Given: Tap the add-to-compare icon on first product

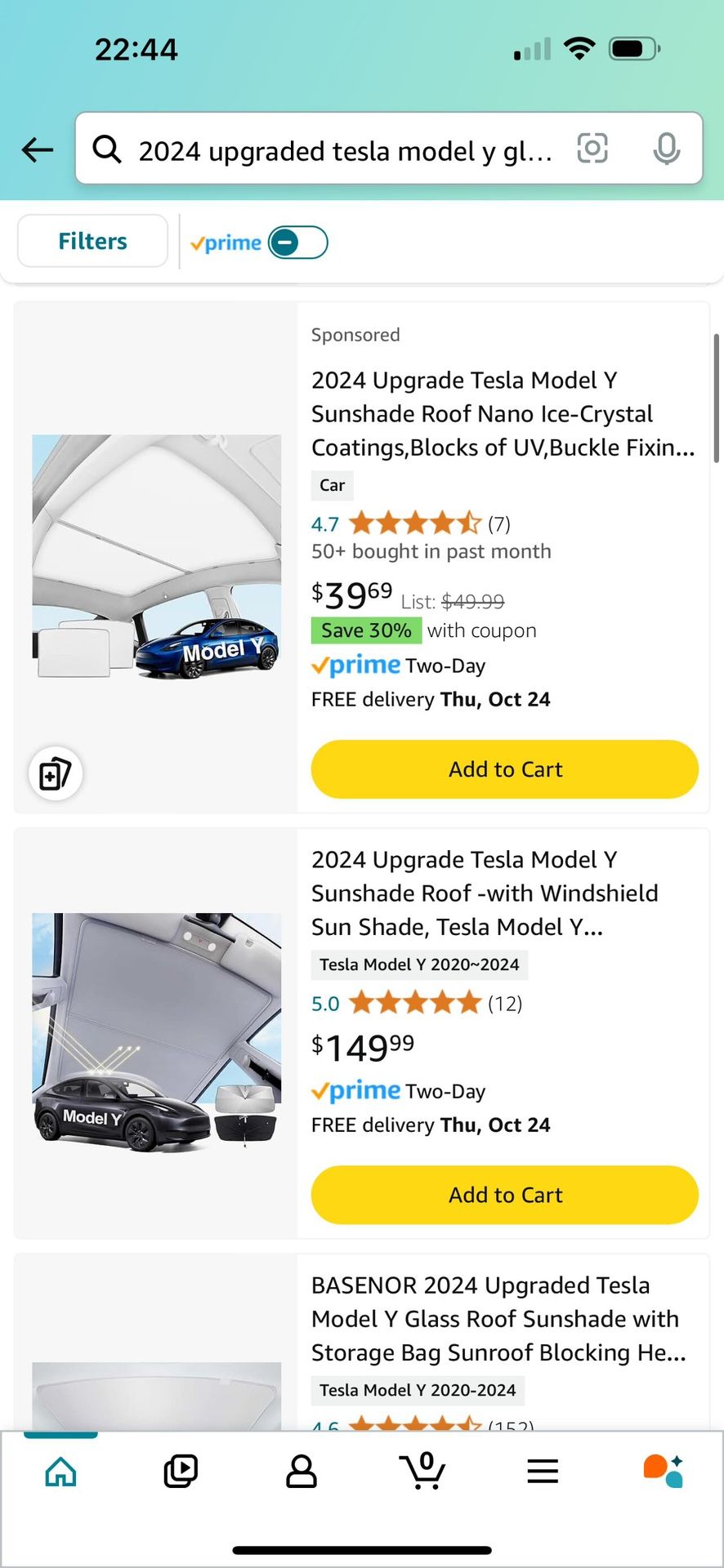Looking at the screenshot, I should click(x=55, y=773).
